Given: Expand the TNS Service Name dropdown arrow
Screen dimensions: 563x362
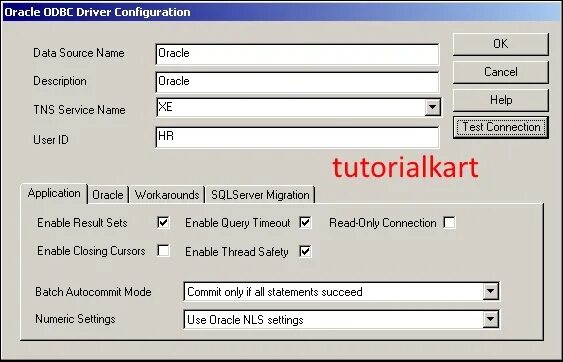Looking at the screenshot, I should pyautogui.click(x=432, y=107).
